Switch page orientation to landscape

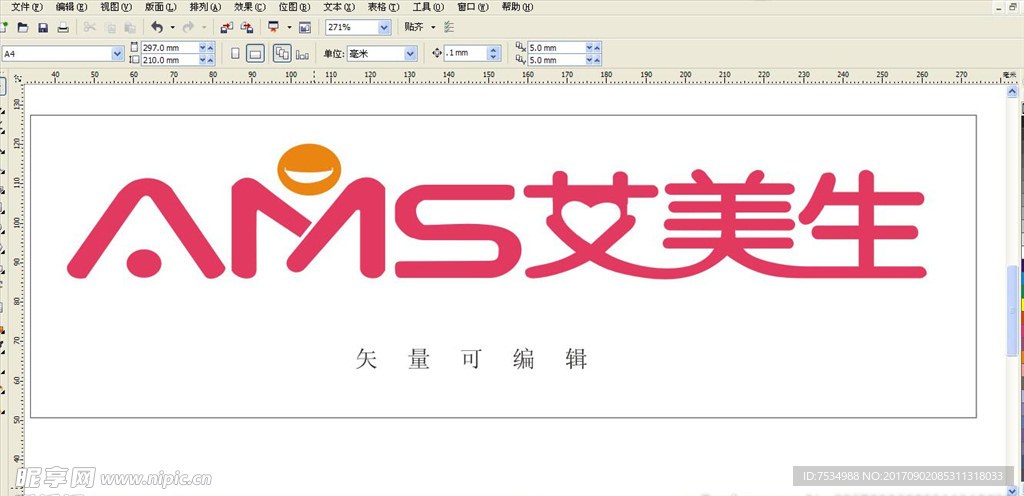(x=255, y=53)
